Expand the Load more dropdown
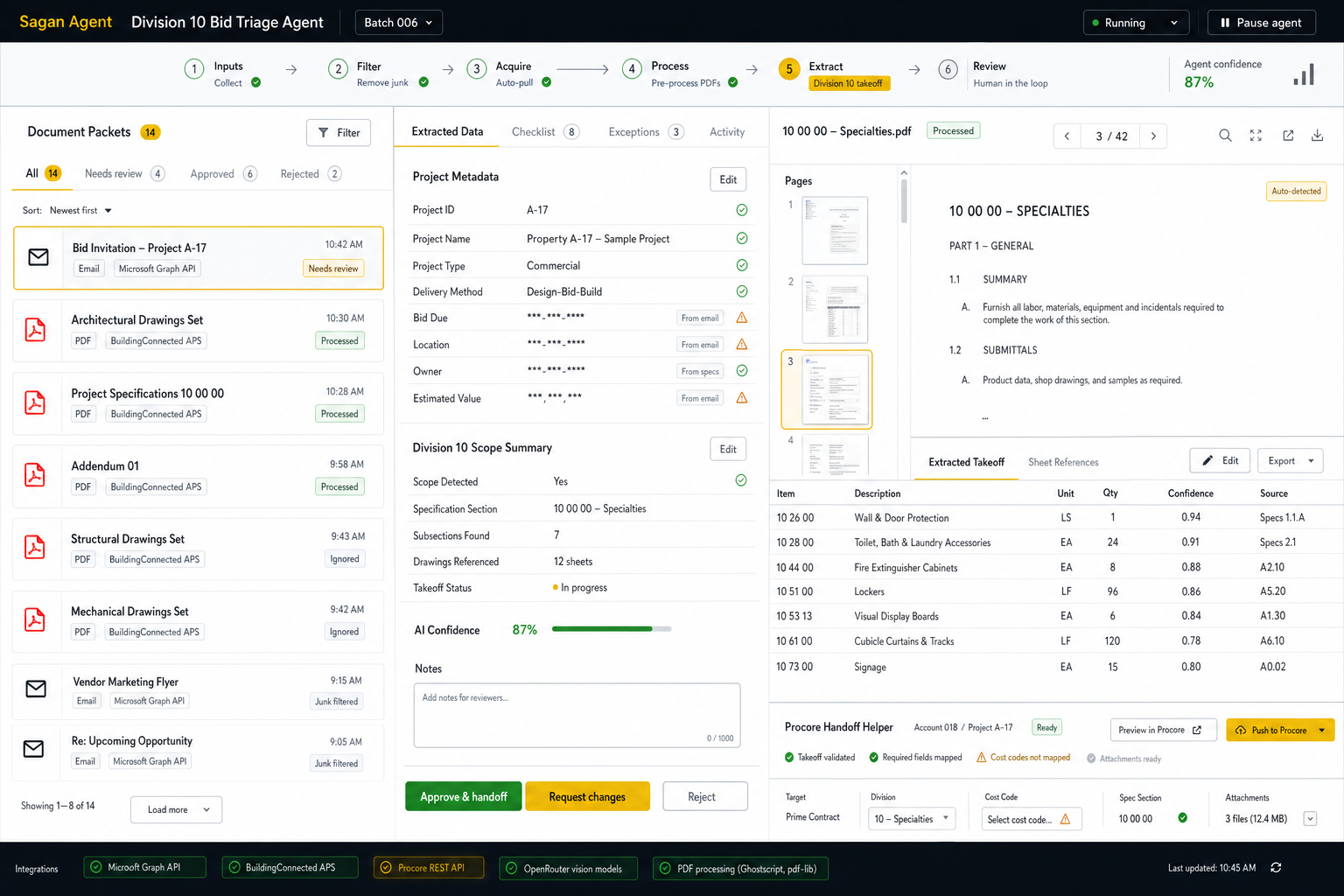This screenshot has width=1344, height=896. 176,809
